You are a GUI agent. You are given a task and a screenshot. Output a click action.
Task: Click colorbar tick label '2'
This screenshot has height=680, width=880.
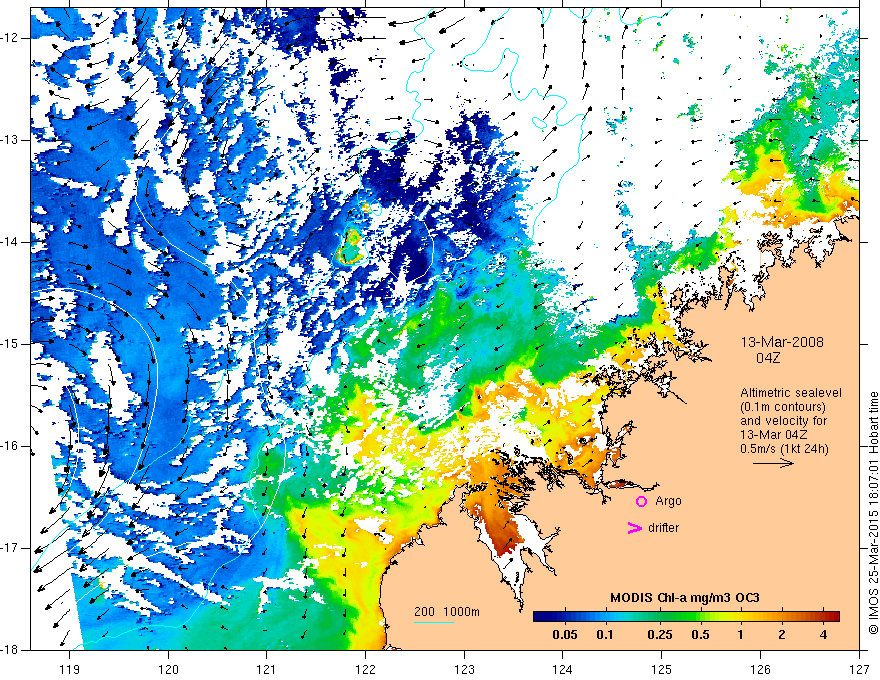(782, 635)
